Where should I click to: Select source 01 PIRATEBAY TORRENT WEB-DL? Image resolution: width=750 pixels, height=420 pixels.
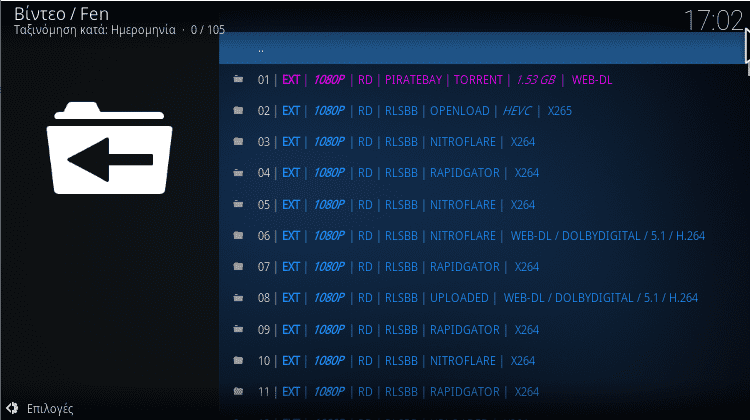pyautogui.click(x=483, y=79)
